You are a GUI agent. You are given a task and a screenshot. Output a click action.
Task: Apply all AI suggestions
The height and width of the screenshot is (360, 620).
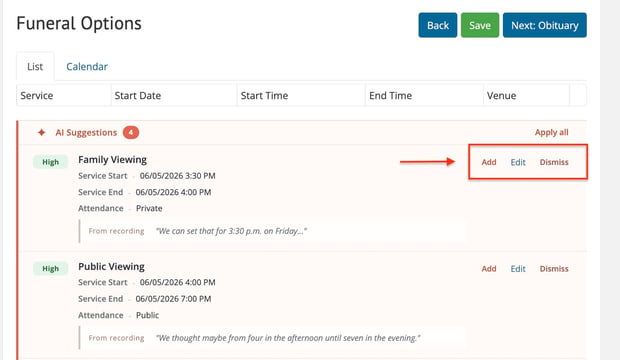(551, 133)
